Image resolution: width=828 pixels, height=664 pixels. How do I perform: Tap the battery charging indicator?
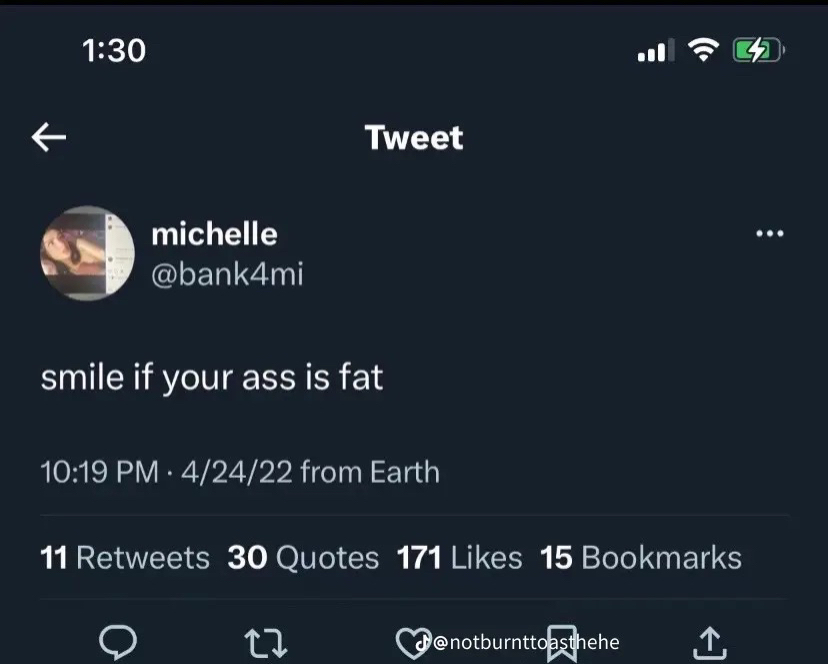(759, 49)
